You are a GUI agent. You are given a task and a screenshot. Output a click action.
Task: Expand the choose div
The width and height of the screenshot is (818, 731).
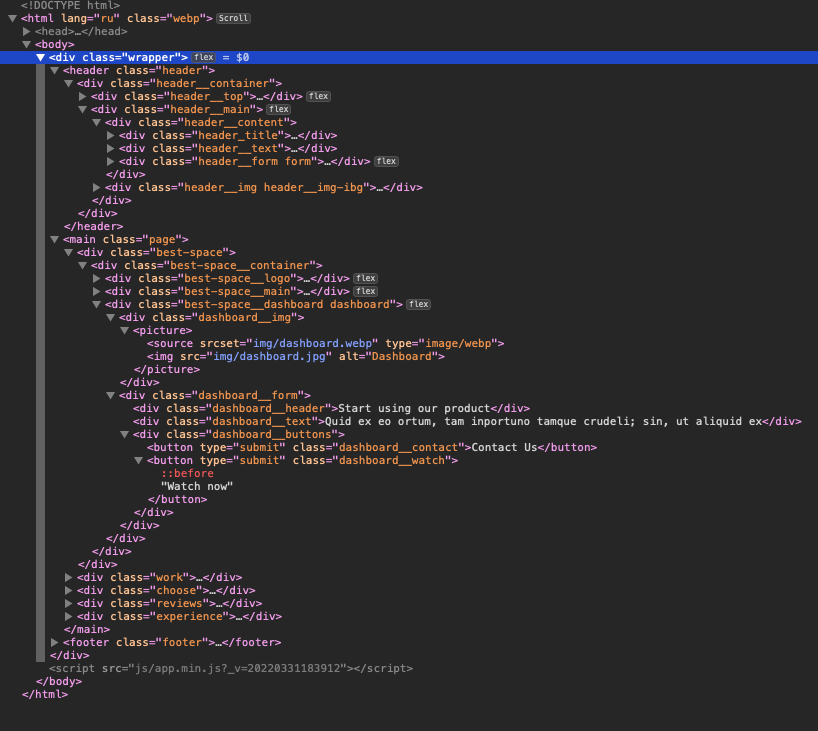tap(68, 591)
